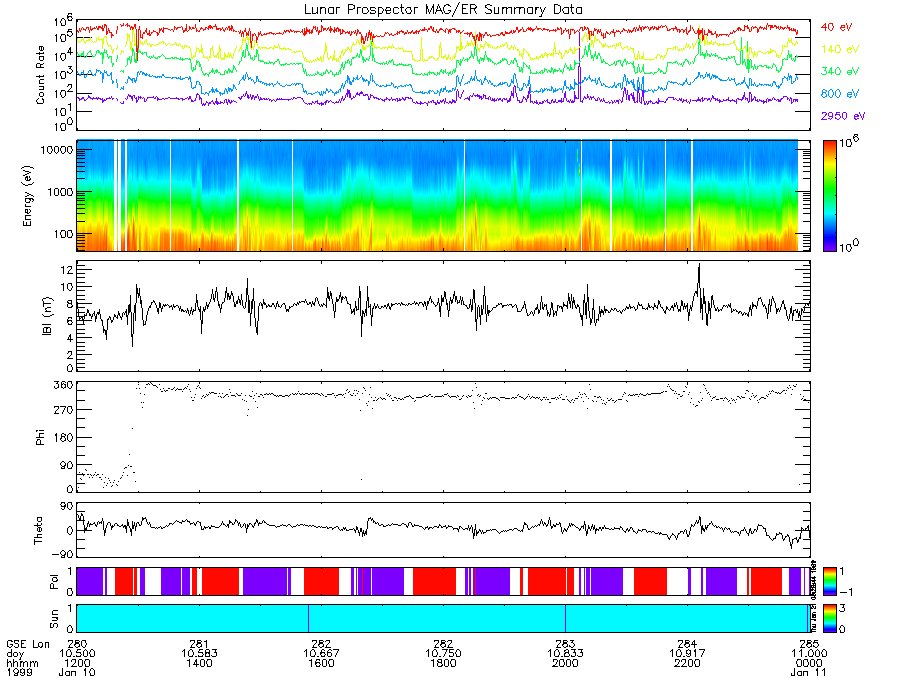This screenshot has height=700, width=900.
Task: Click the '0000' time tick label
Action: [809, 663]
